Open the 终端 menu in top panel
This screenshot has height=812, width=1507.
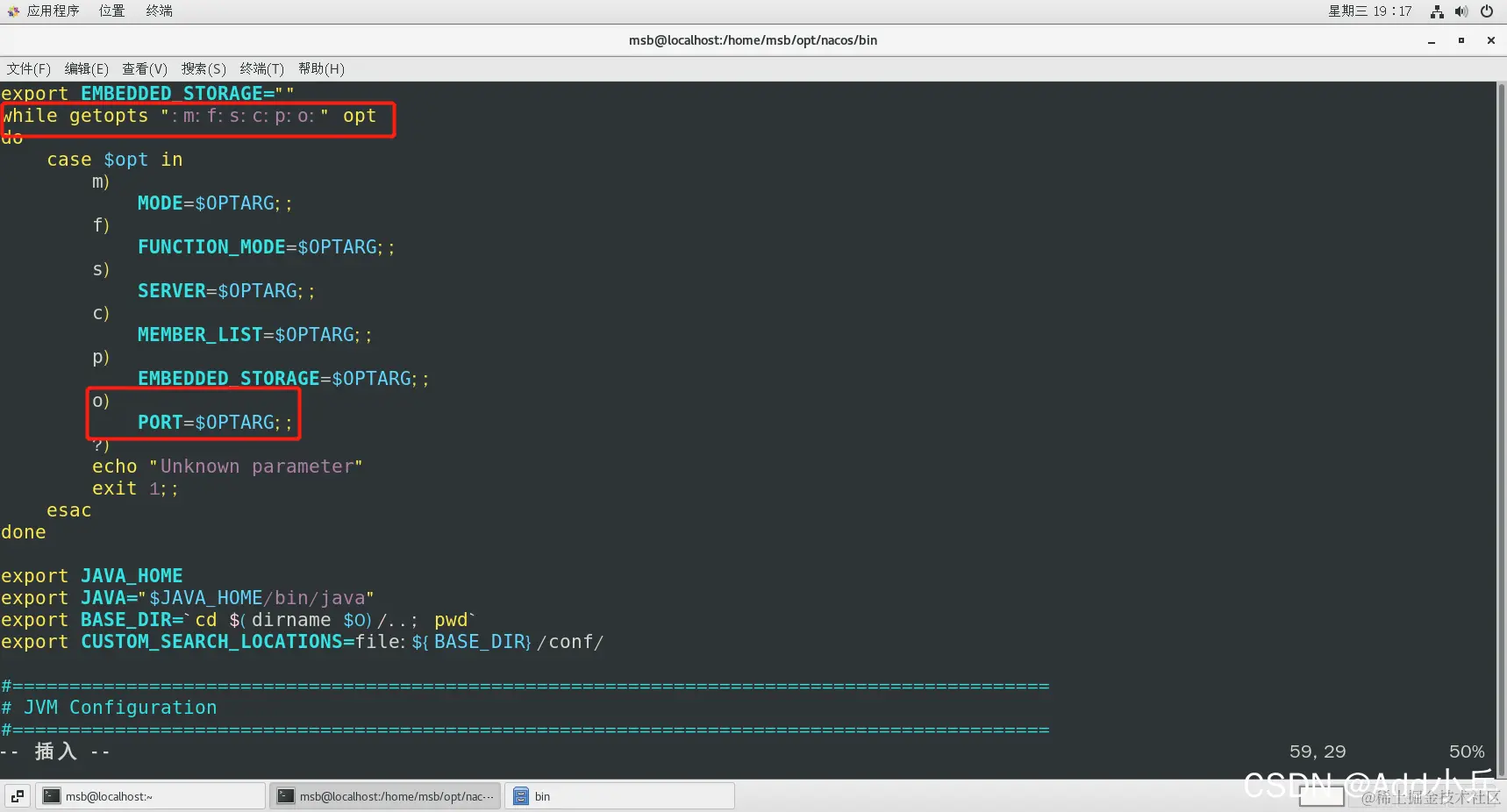(159, 11)
